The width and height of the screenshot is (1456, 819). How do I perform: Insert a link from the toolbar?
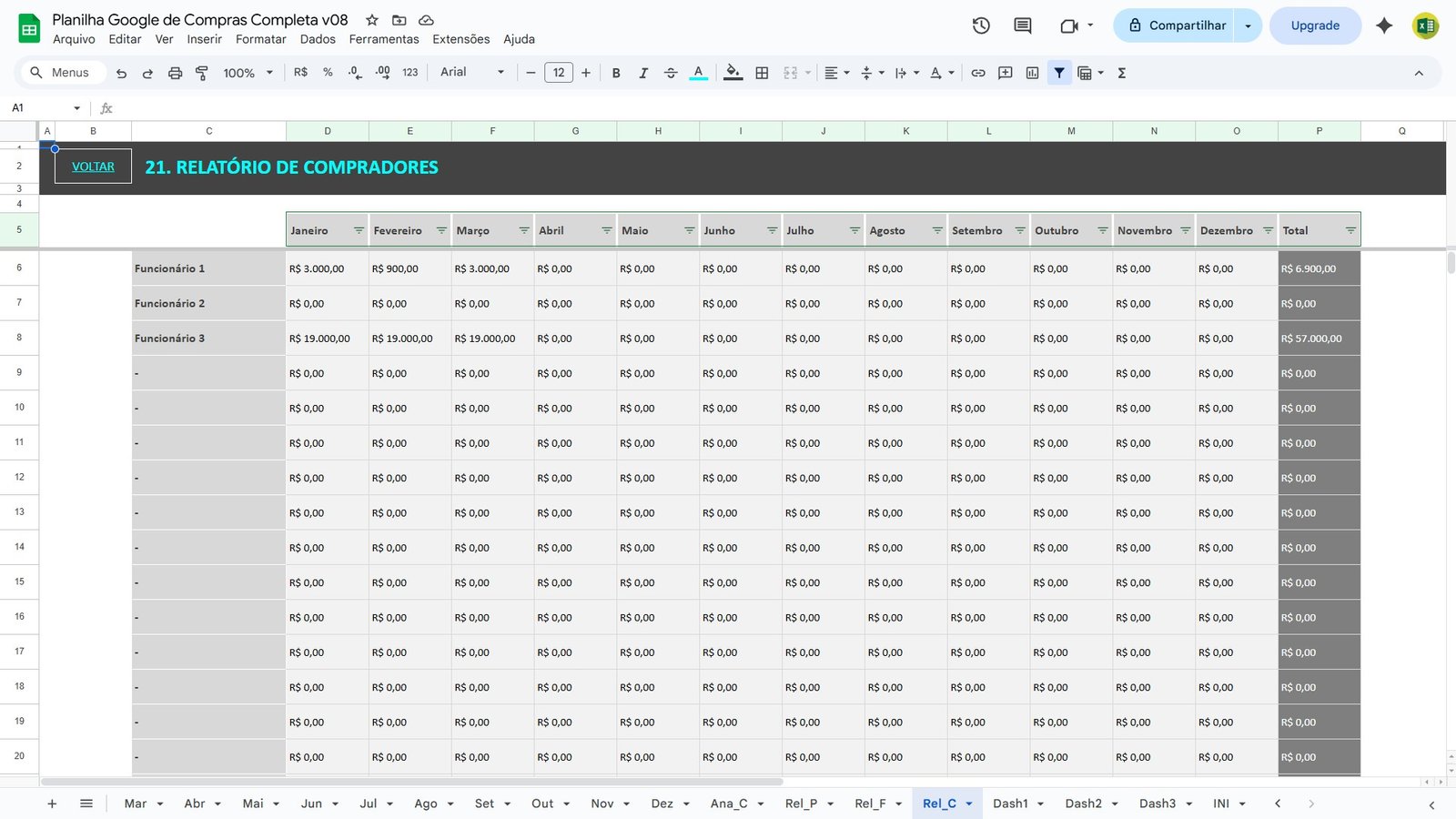pos(978,73)
